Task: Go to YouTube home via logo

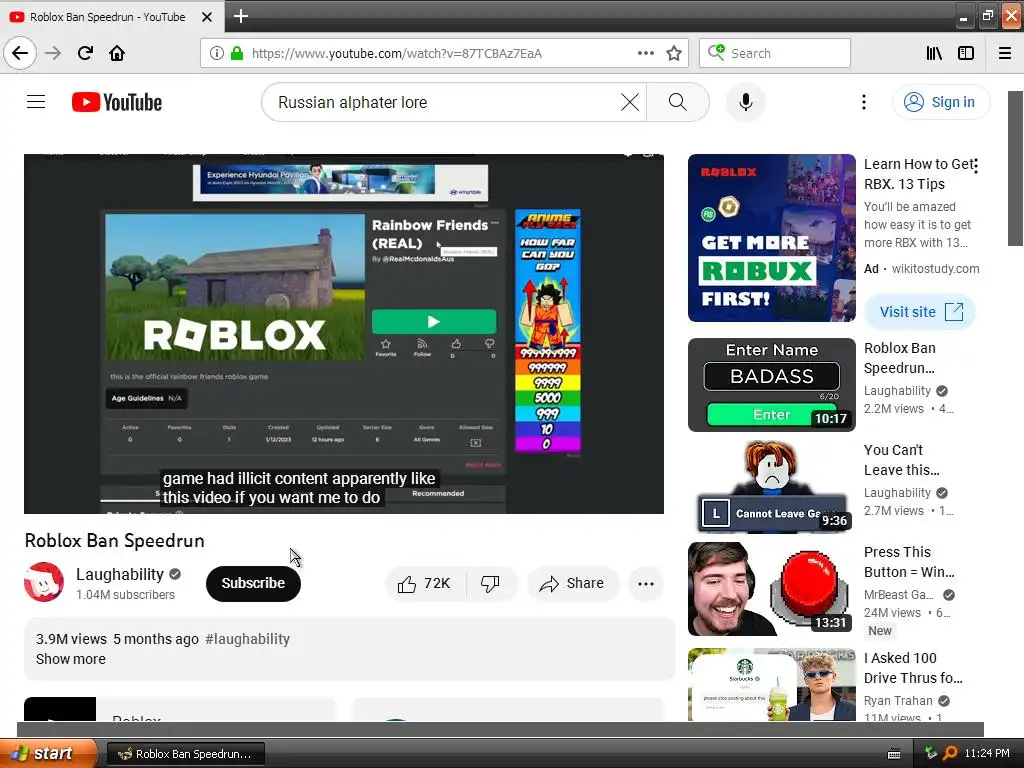Action: 117,102
